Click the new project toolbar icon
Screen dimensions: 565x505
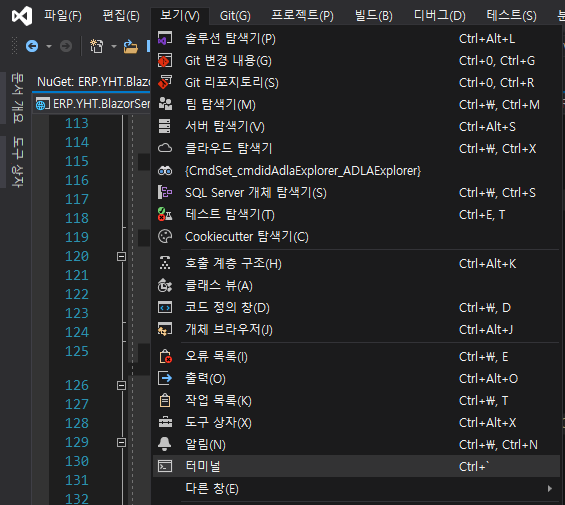click(x=97, y=46)
